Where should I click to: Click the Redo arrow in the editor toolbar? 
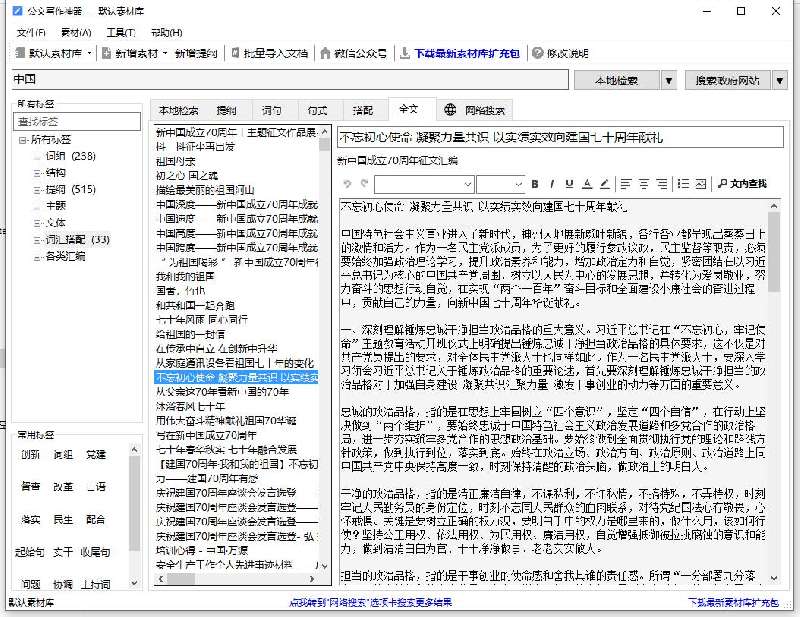click(x=364, y=184)
